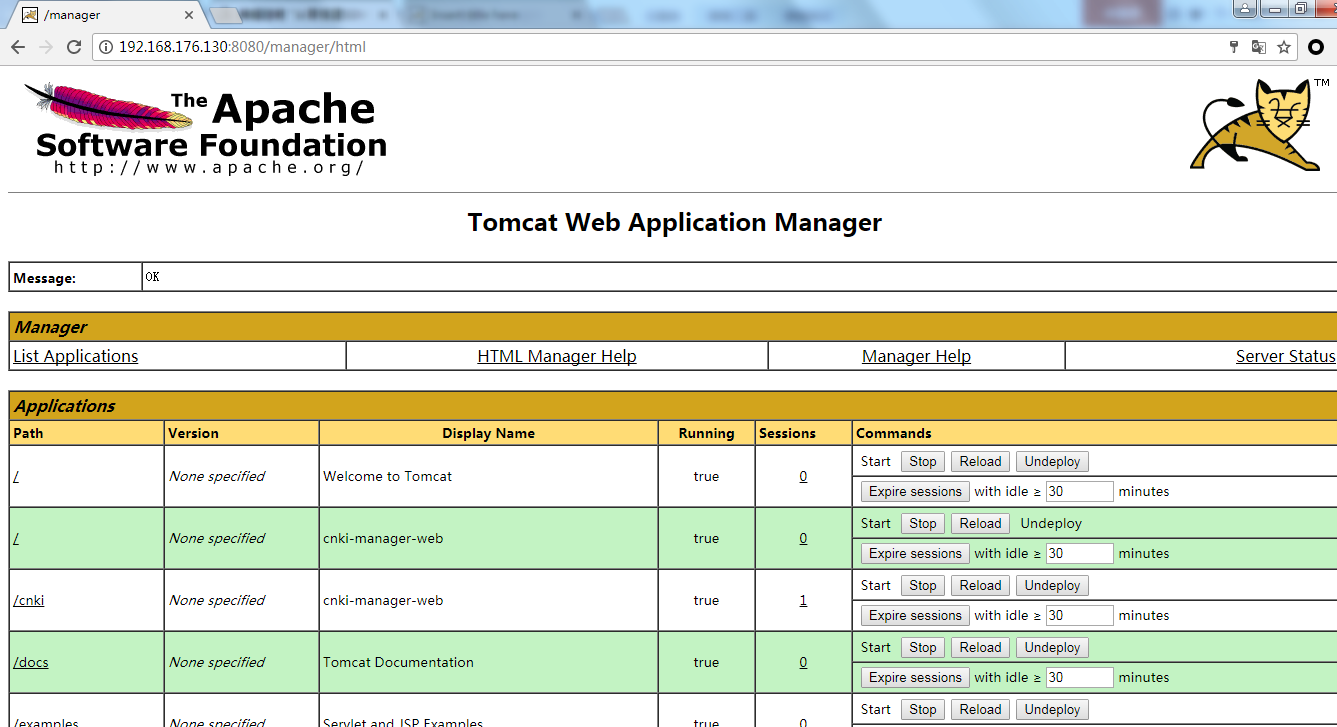Stop the Tomcat Documentation application
1337x727 pixels.
[923, 648]
